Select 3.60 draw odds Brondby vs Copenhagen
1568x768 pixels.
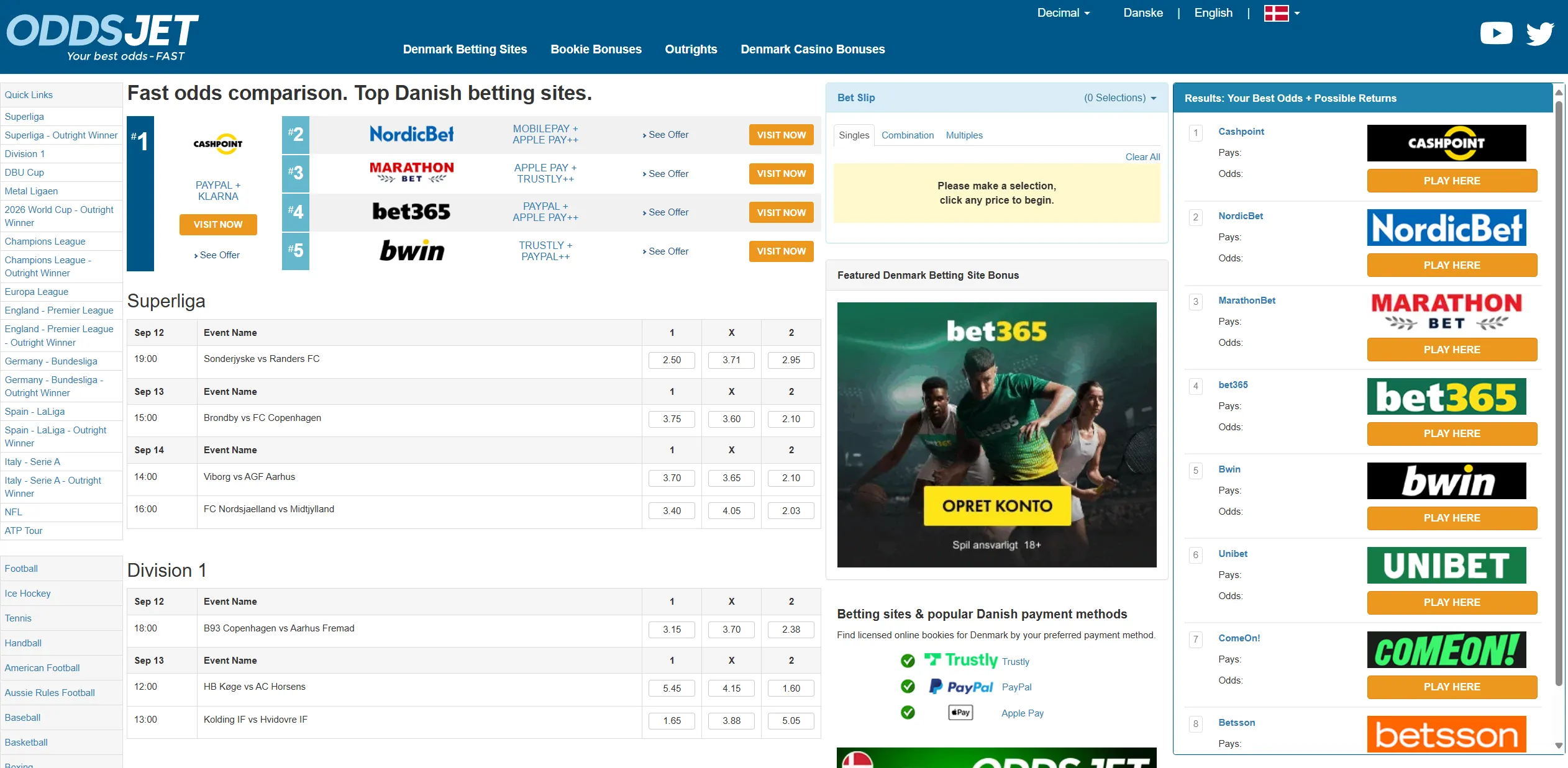[x=731, y=419]
